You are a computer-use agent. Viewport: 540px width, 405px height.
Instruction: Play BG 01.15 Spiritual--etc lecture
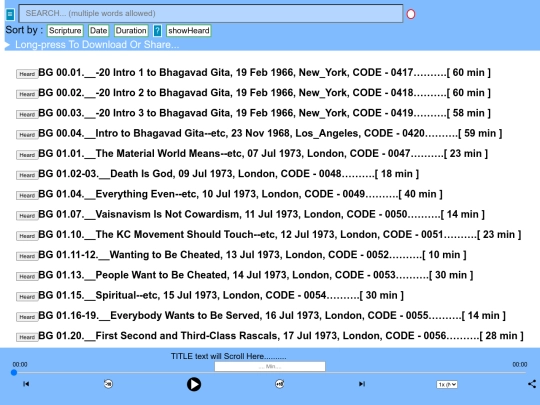pos(221,295)
